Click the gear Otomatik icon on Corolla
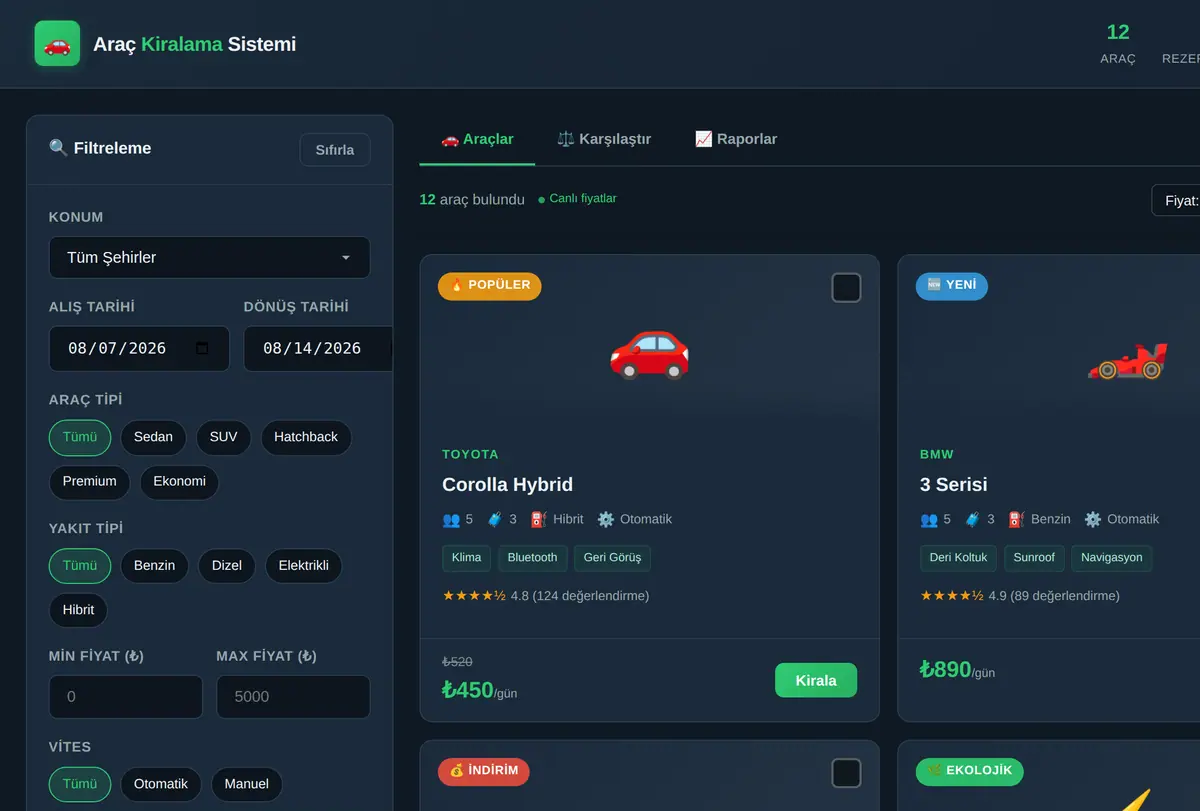 [606, 519]
